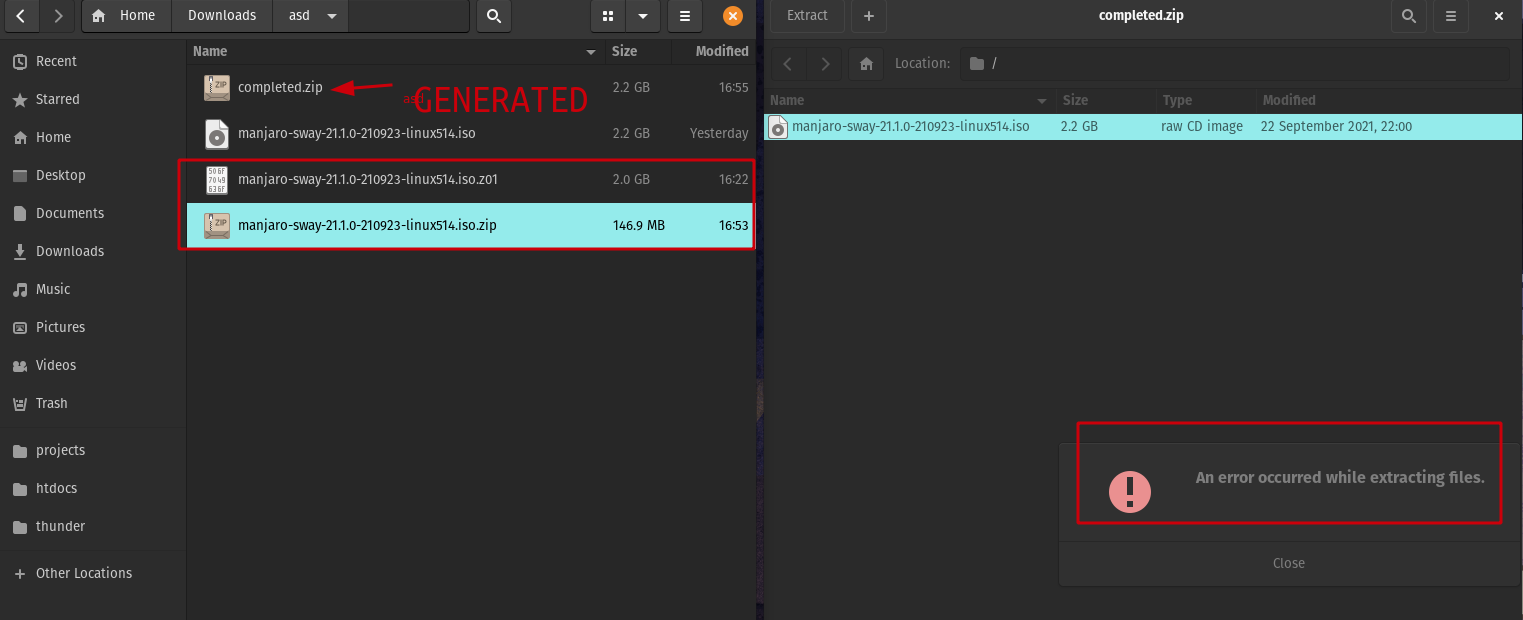Screen dimensions: 1523x620
Task: Click the zip icon of .iso.zip file
Action: pos(216,225)
